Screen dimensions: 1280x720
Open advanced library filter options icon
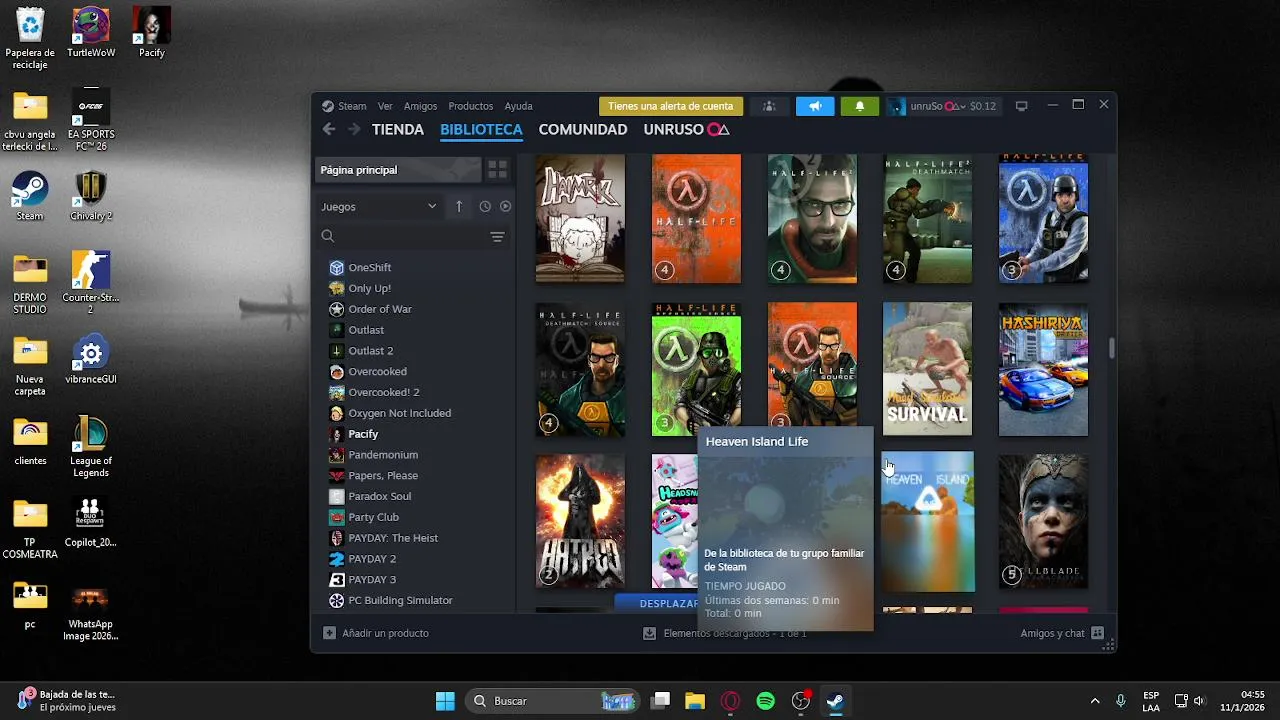click(497, 237)
